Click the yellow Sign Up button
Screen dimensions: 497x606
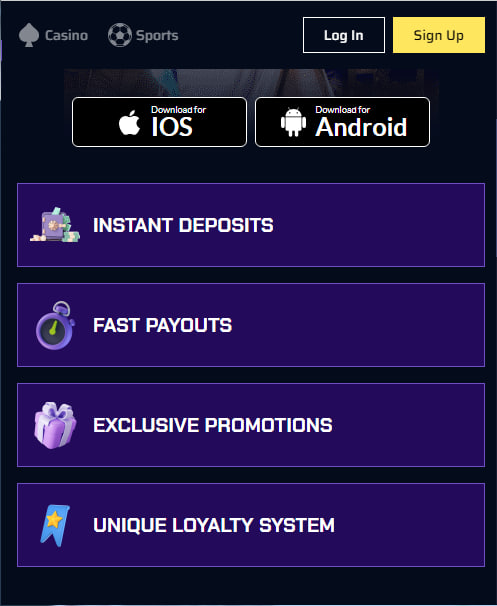[x=439, y=35]
